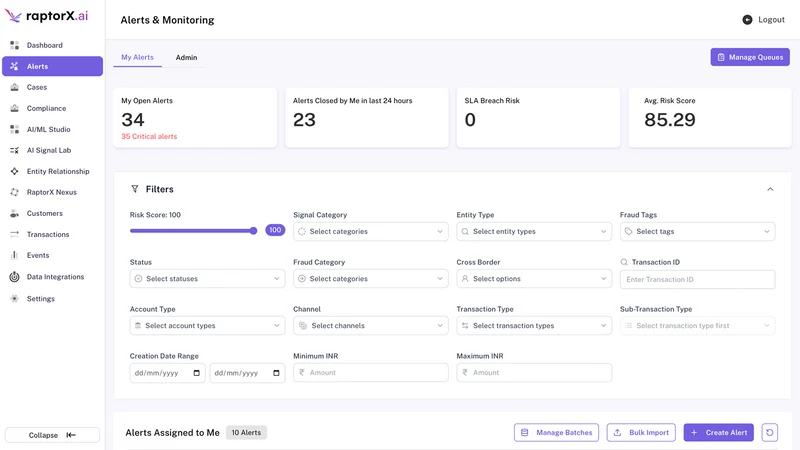Click the Enter Transaction ID field

coord(697,280)
